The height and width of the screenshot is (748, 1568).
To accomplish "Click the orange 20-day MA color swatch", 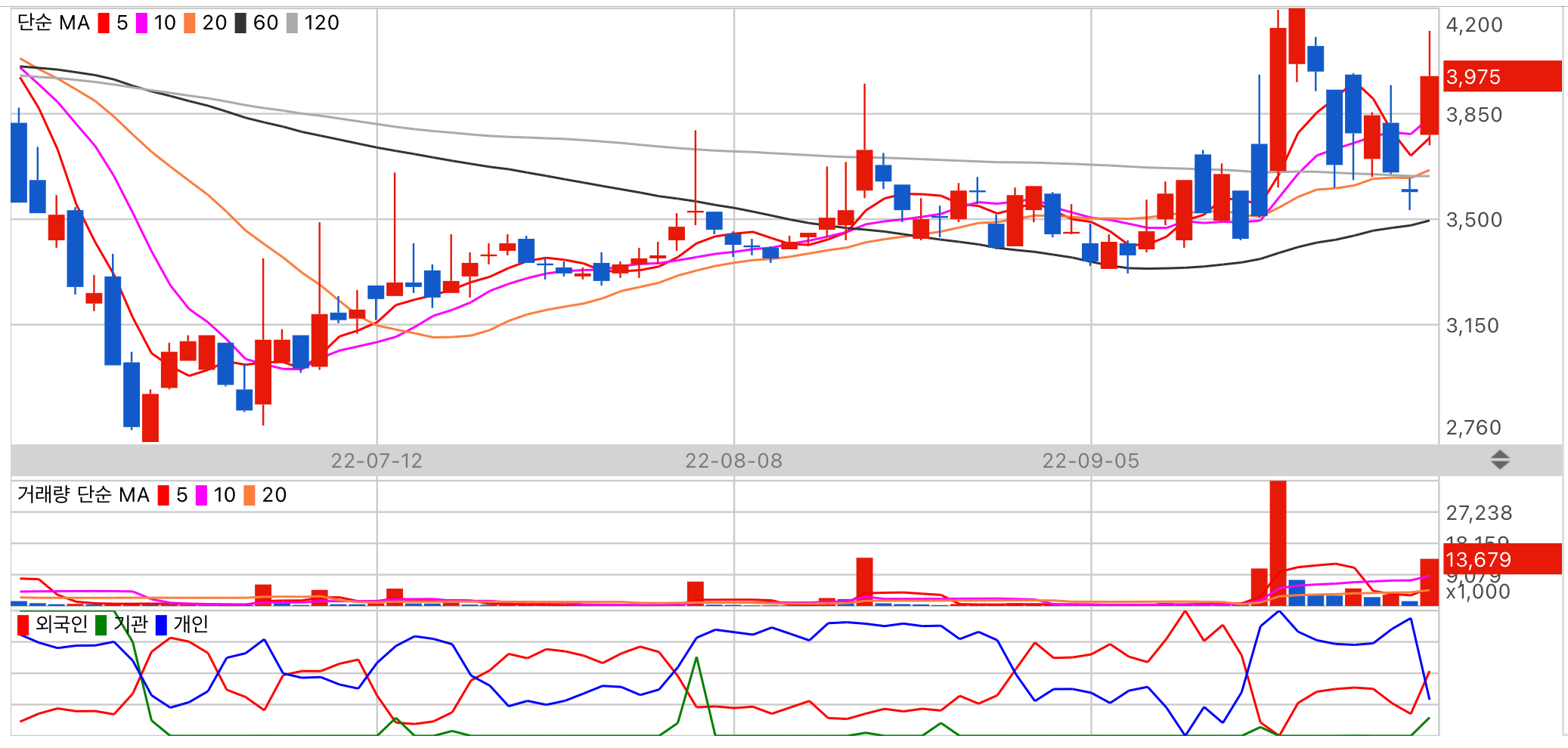I will pyautogui.click(x=190, y=23).
